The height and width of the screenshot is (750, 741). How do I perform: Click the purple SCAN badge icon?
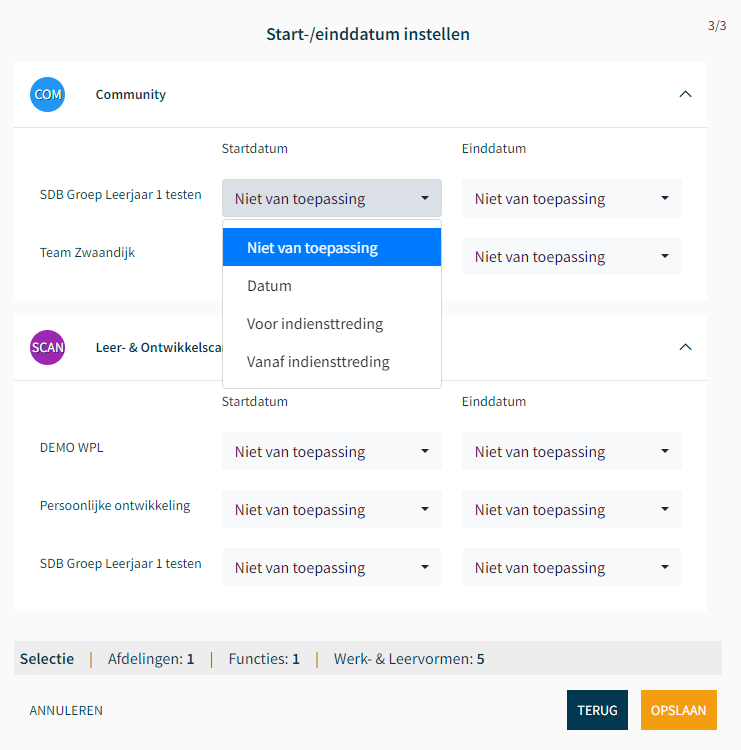coord(47,347)
